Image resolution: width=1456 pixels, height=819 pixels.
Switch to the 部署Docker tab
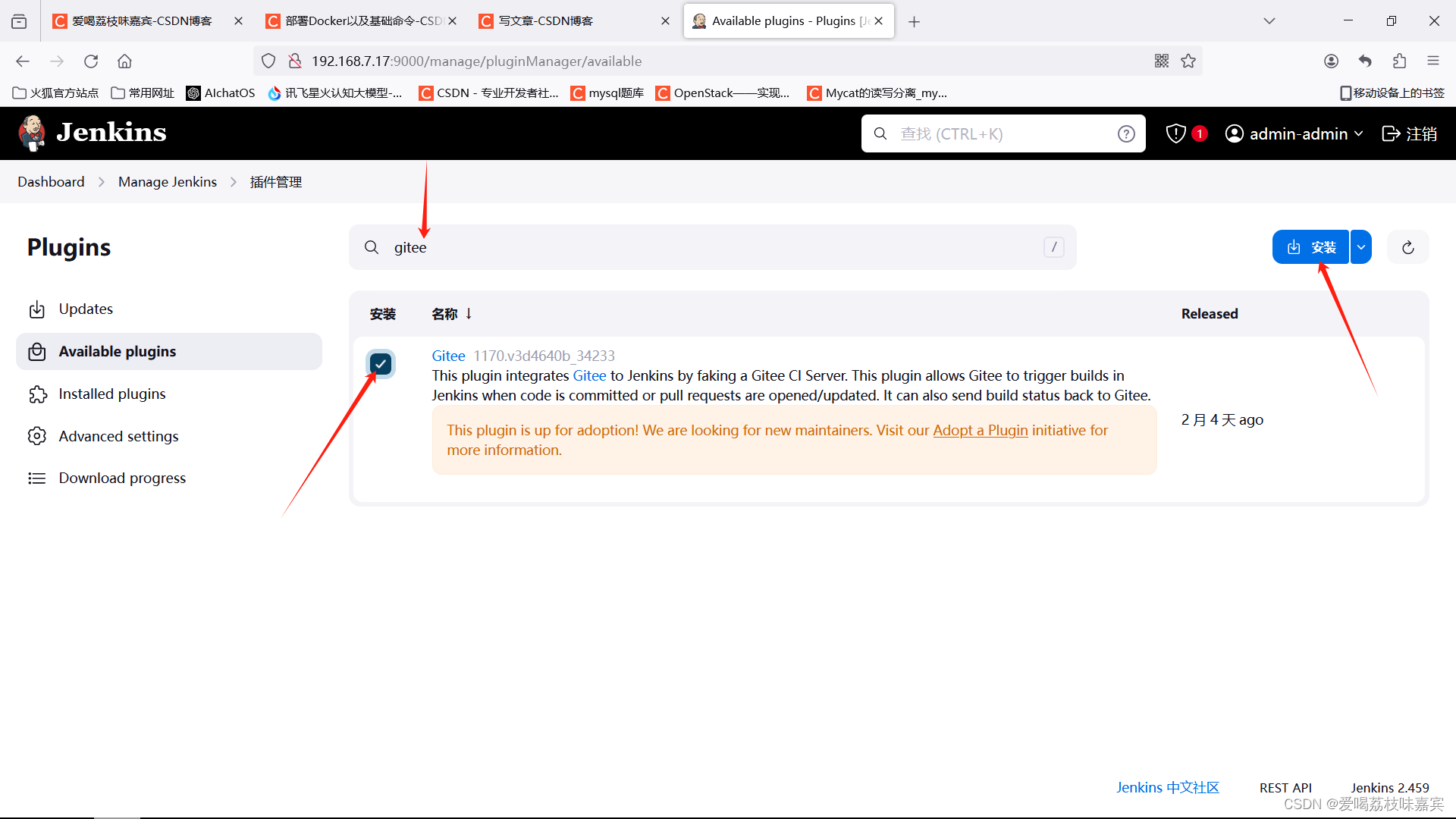point(361,21)
